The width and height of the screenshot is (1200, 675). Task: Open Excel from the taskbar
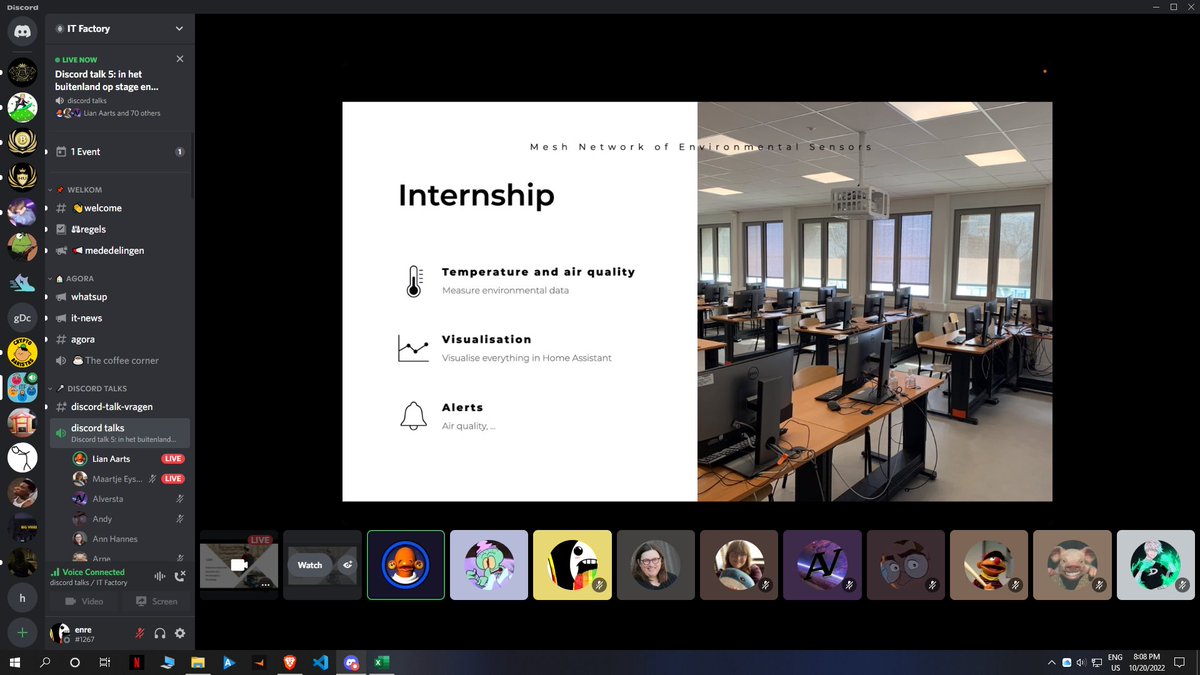click(382, 662)
